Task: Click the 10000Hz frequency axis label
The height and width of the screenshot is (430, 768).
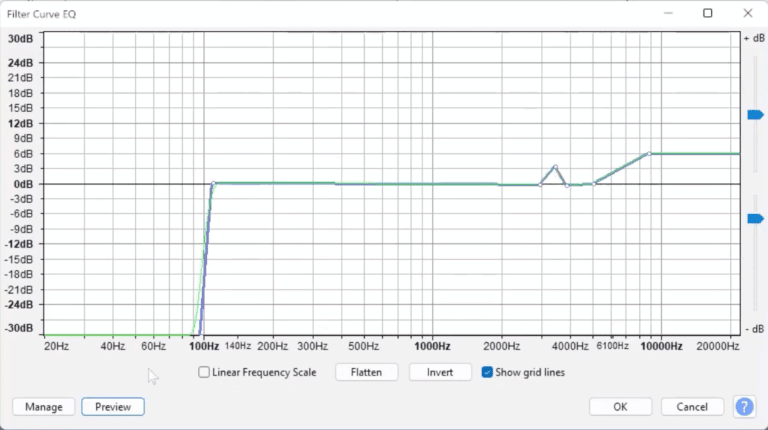Action: [x=661, y=346]
